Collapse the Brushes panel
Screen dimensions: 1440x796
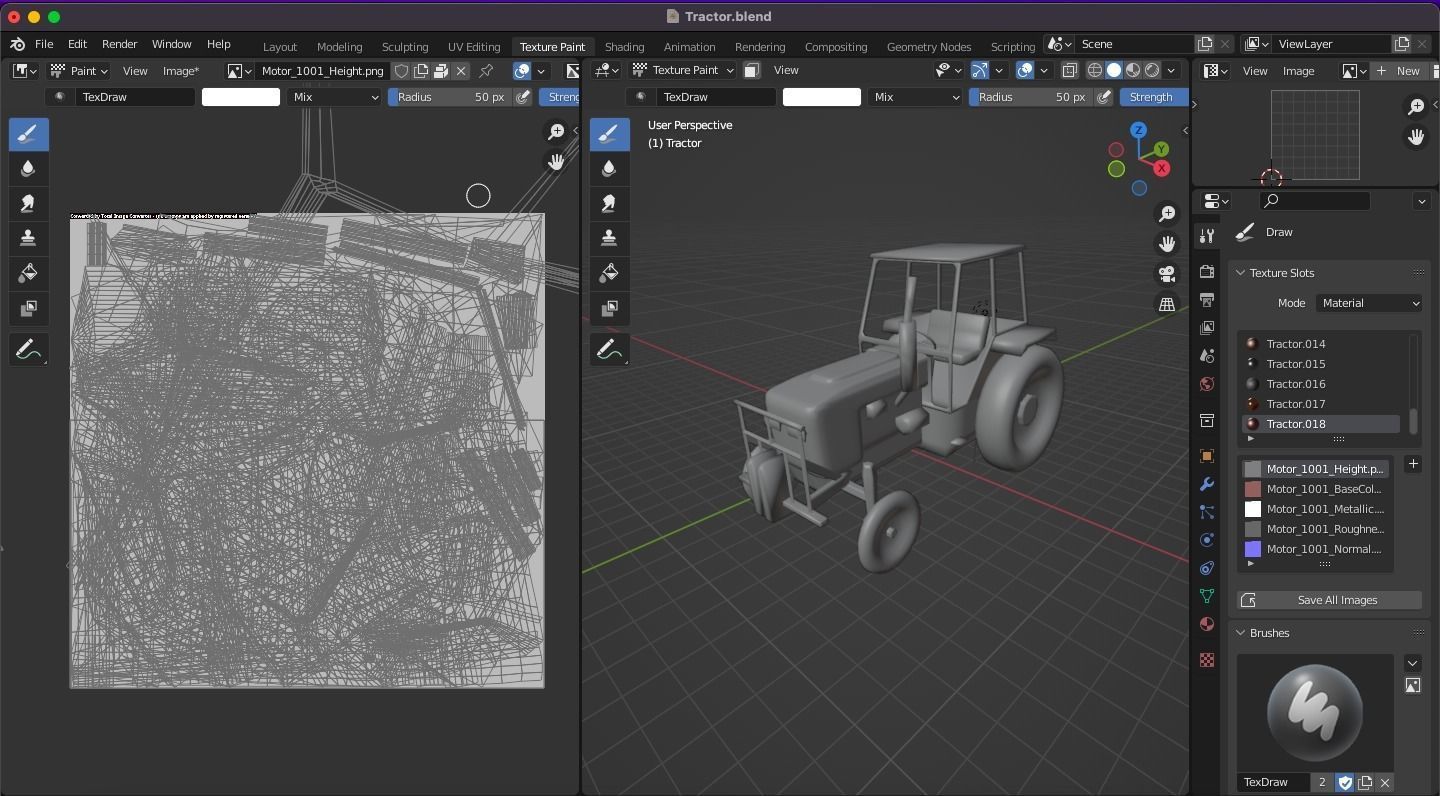[x=1241, y=633]
